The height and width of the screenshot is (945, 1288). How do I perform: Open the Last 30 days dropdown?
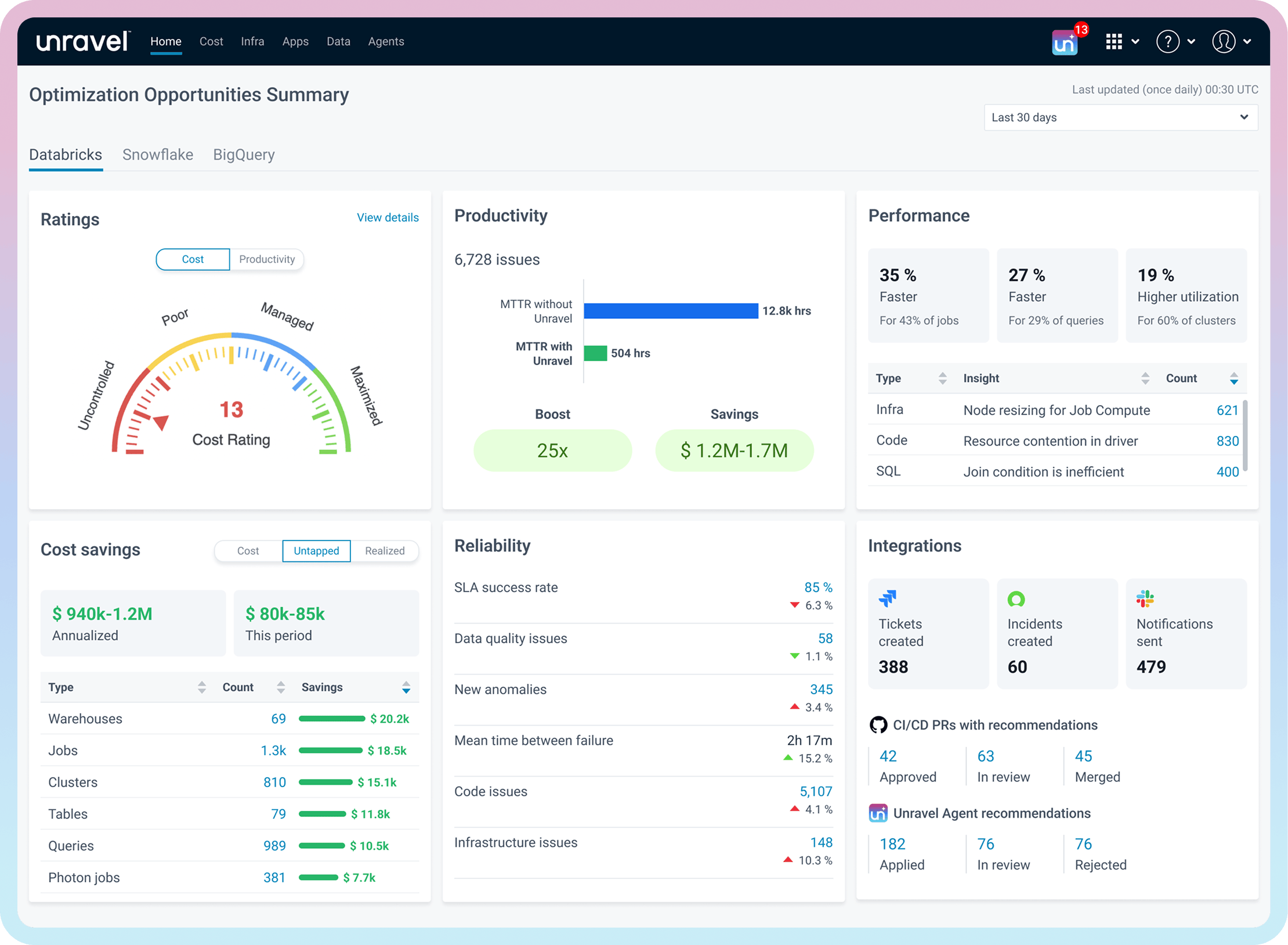[1120, 117]
